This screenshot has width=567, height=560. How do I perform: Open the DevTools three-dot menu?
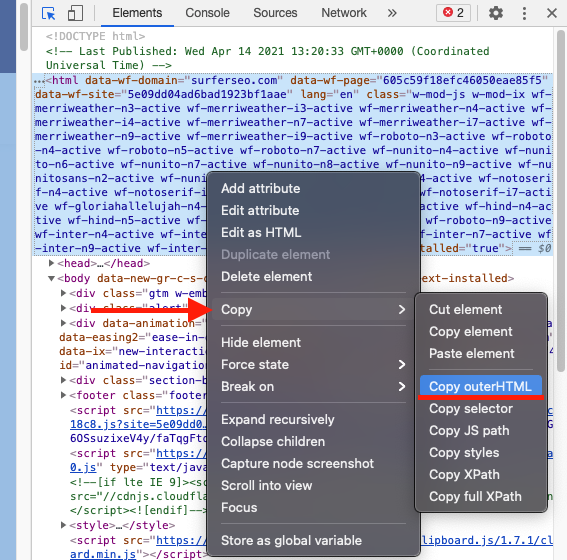524,13
